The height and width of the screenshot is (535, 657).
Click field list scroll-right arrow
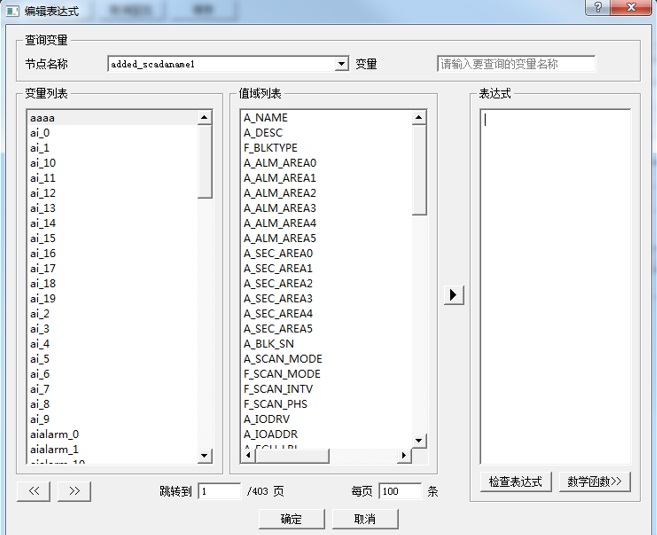pos(404,455)
